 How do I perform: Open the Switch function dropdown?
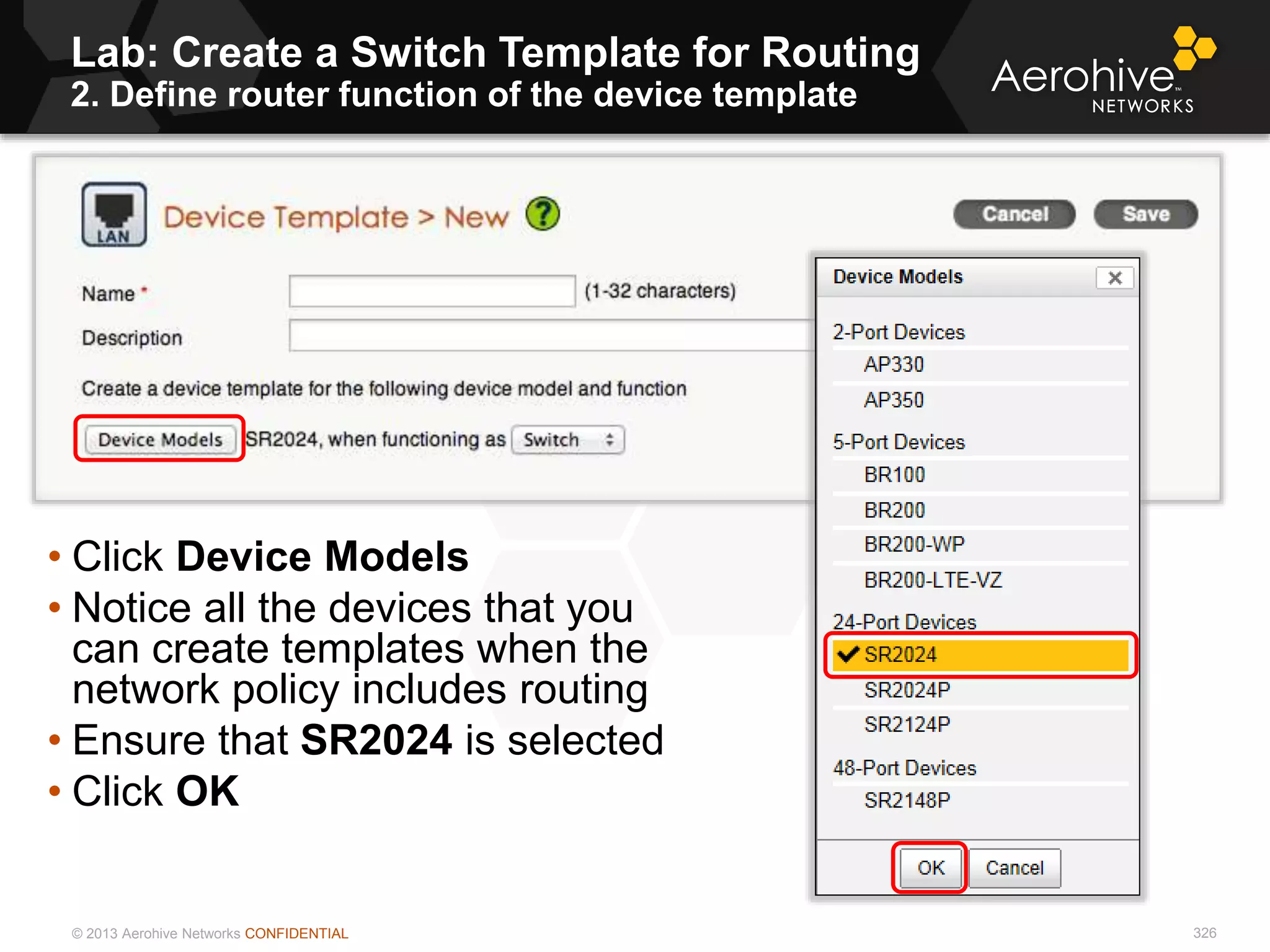pos(568,440)
